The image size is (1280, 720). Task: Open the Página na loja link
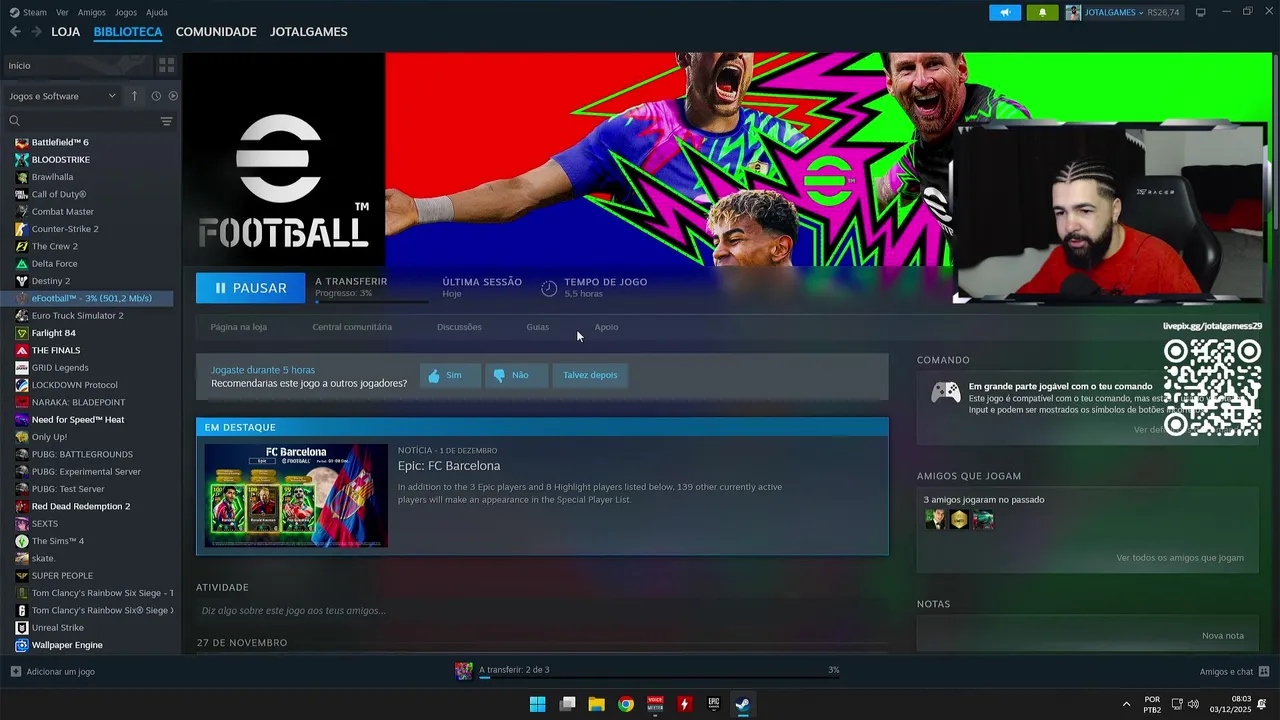click(x=239, y=327)
